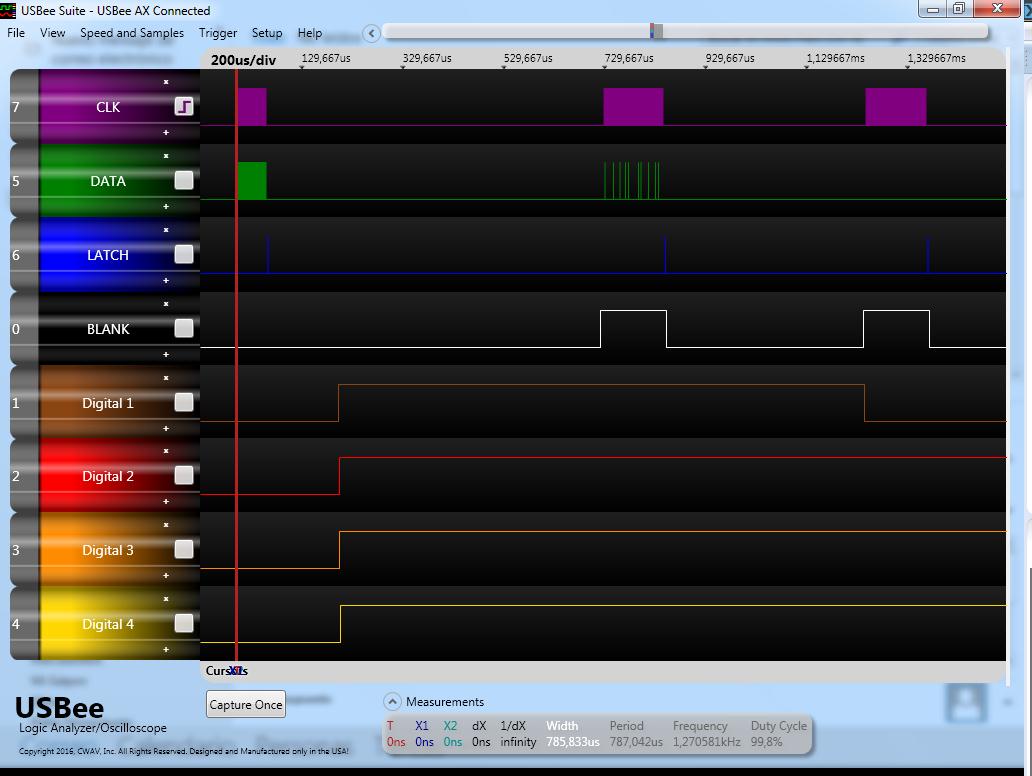Remove the Digital 4 channel with its x icon
Screen dimensions: 1032x776
tap(166, 599)
